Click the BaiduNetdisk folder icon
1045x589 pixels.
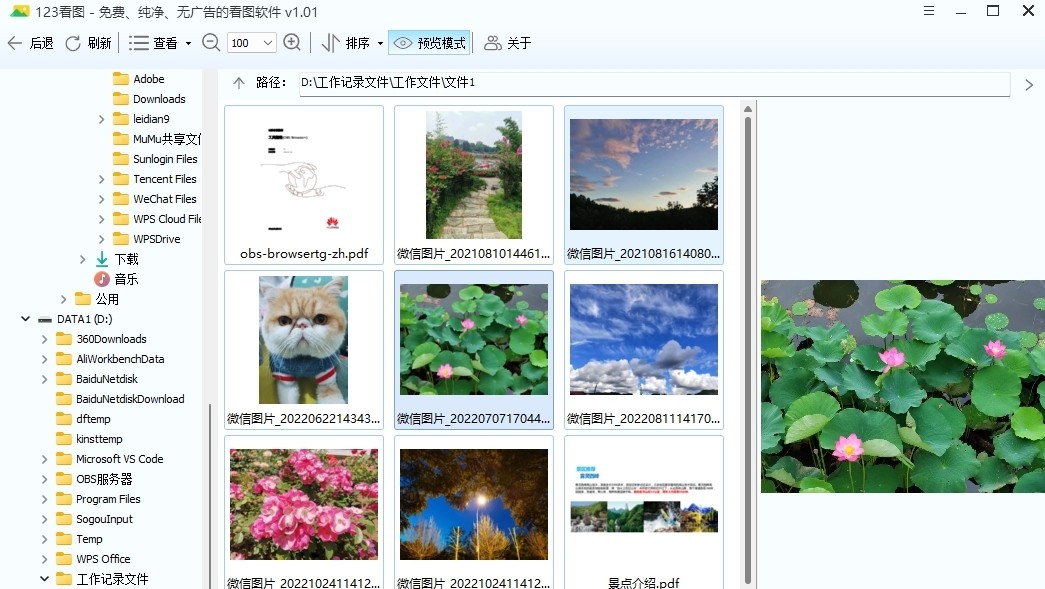click(x=64, y=378)
